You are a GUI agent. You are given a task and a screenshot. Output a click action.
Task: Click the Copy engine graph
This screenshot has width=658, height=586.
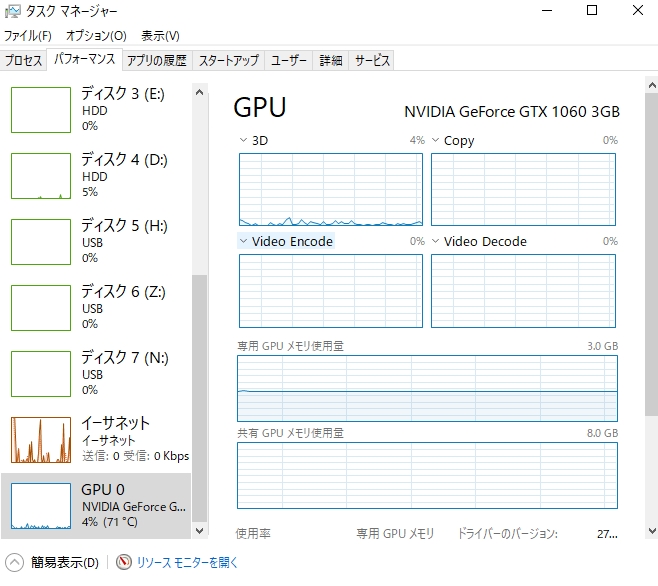click(x=523, y=189)
